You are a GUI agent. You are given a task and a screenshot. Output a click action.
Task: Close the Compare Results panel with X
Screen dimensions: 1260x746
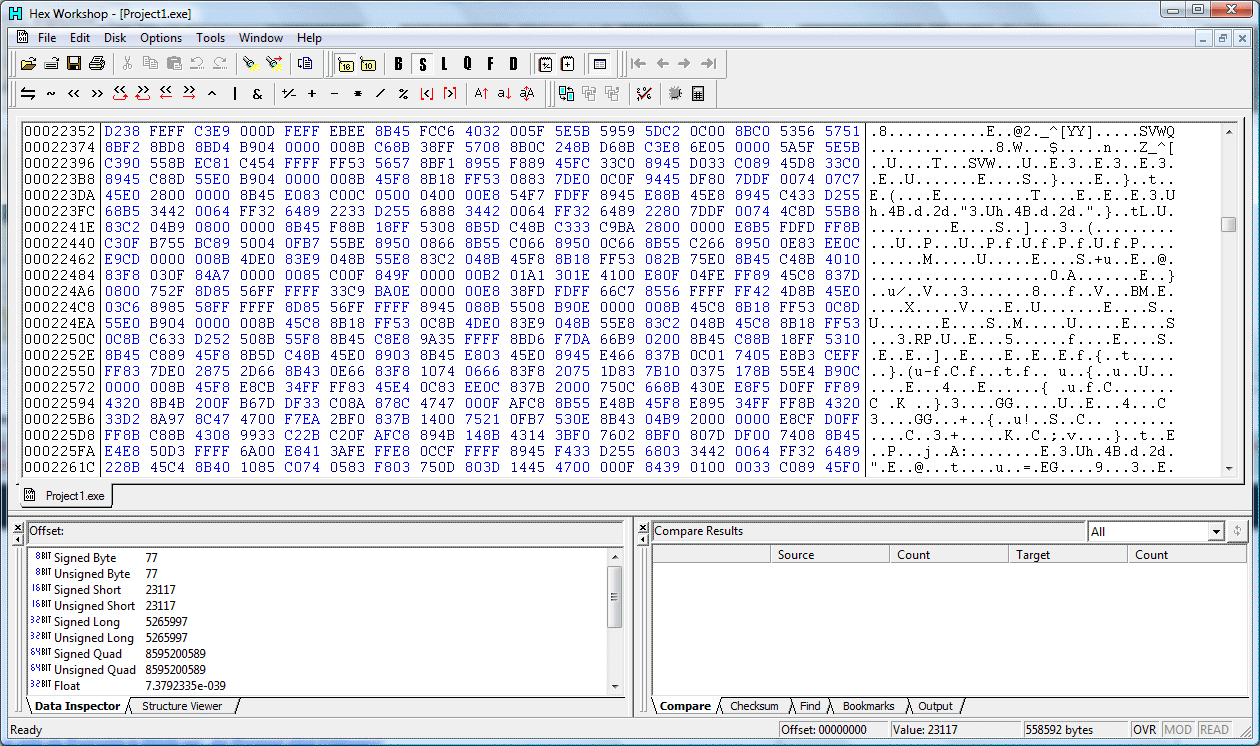643,527
